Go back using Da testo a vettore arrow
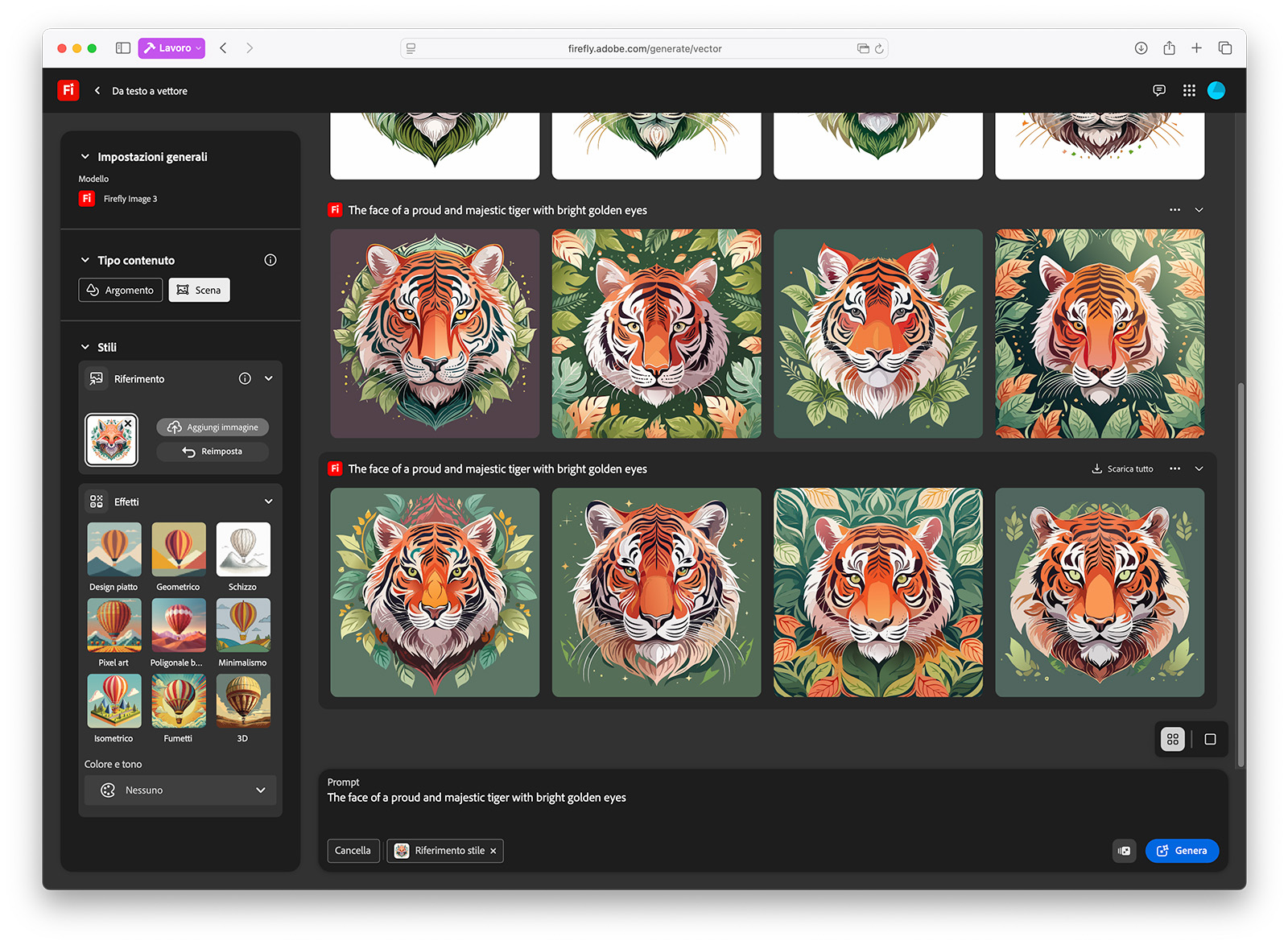This screenshot has height=945, width=1288. 97,91
